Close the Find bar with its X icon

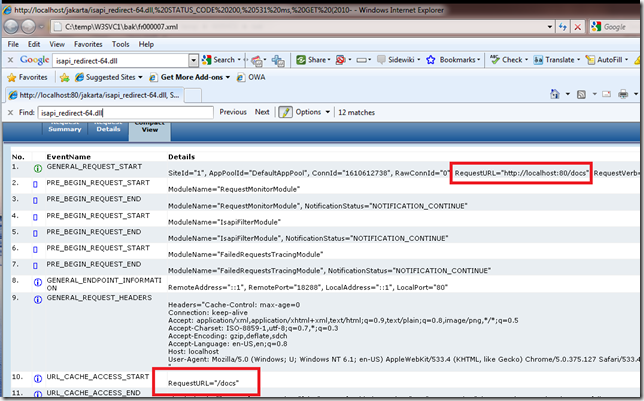pyautogui.click(x=11, y=112)
